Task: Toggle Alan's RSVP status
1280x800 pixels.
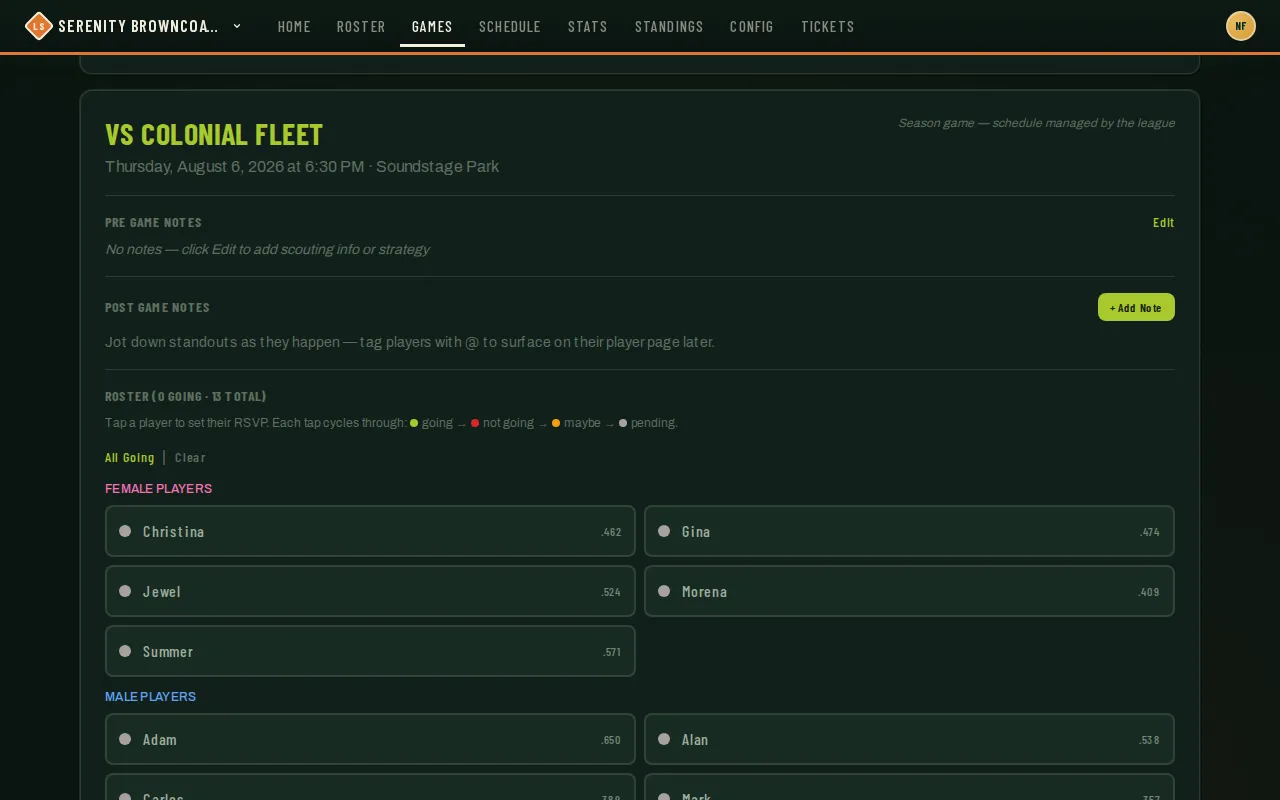Action: (909, 739)
